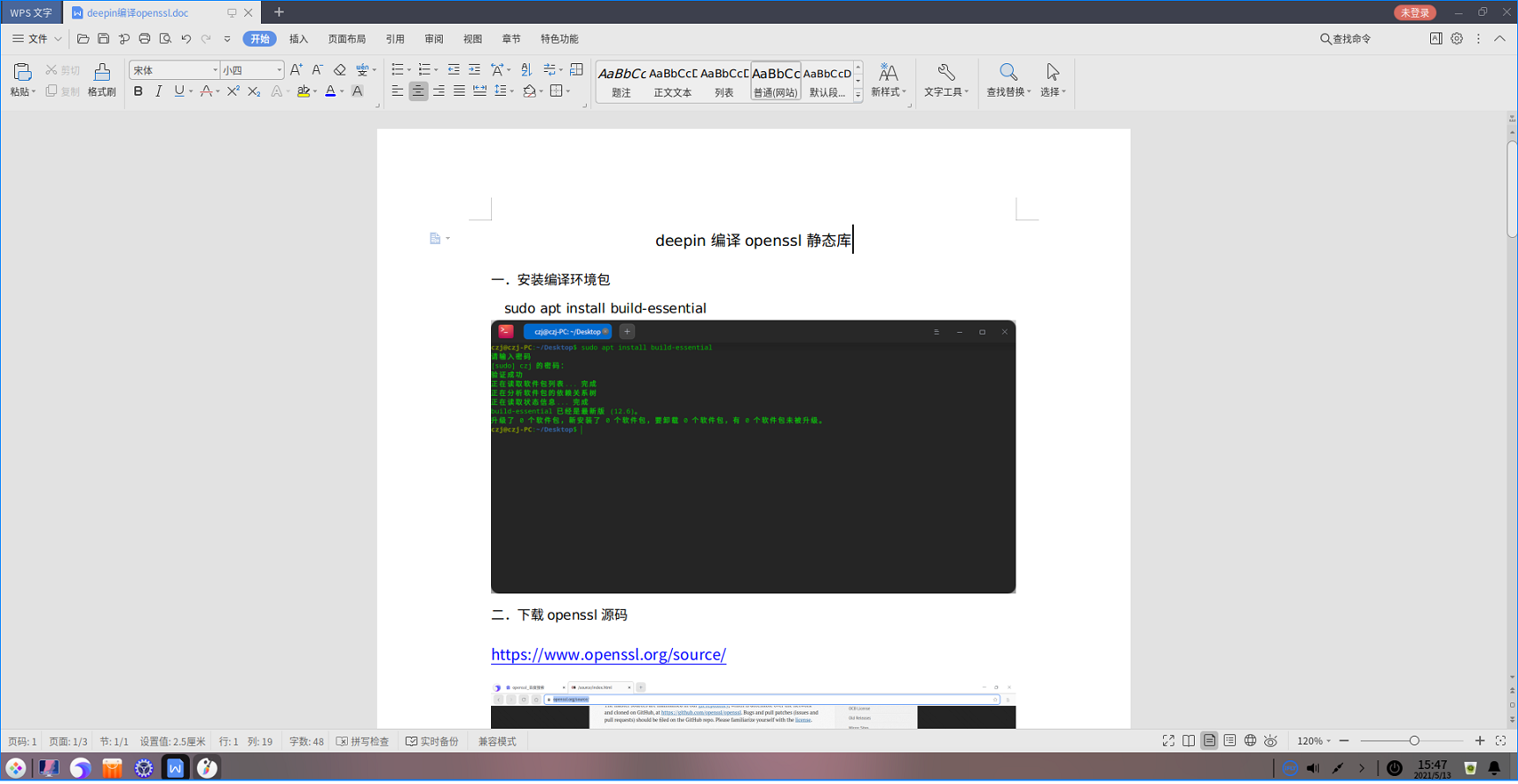This screenshot has width=1518, height=784.
Task: Click the Paste clipboard icon
Action: [22, 72]
